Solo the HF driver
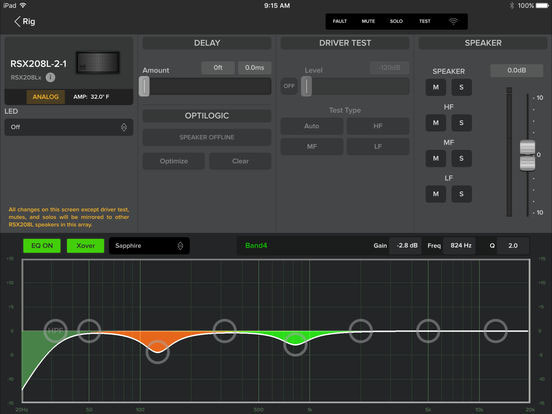This screenshot has height=414, width=552. 461,123
